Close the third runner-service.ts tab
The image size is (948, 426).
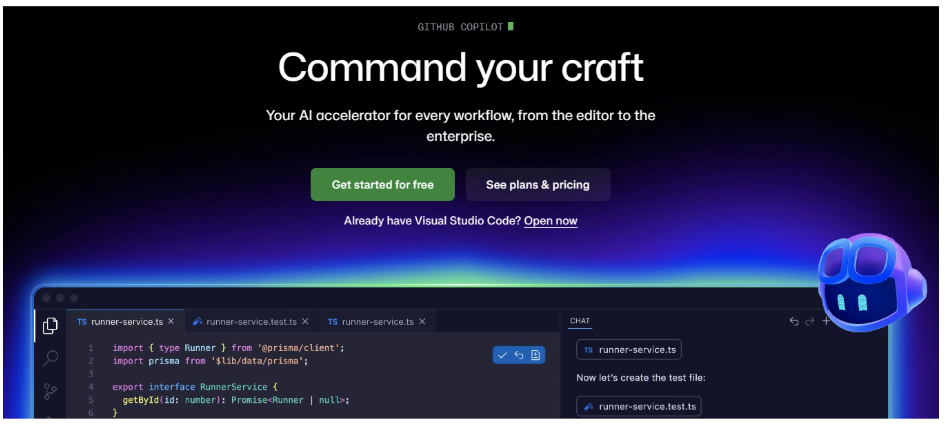[422, 321]
